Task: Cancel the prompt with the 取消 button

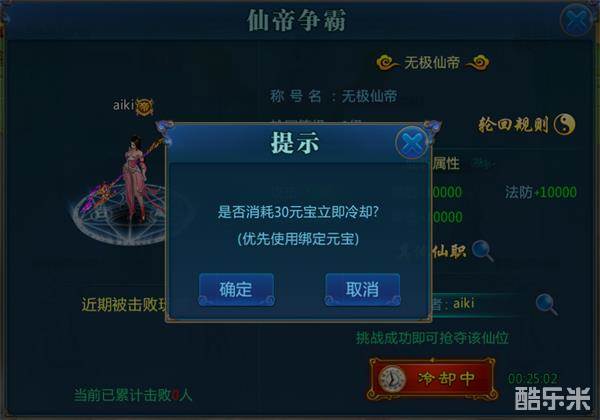Action: 362,290
